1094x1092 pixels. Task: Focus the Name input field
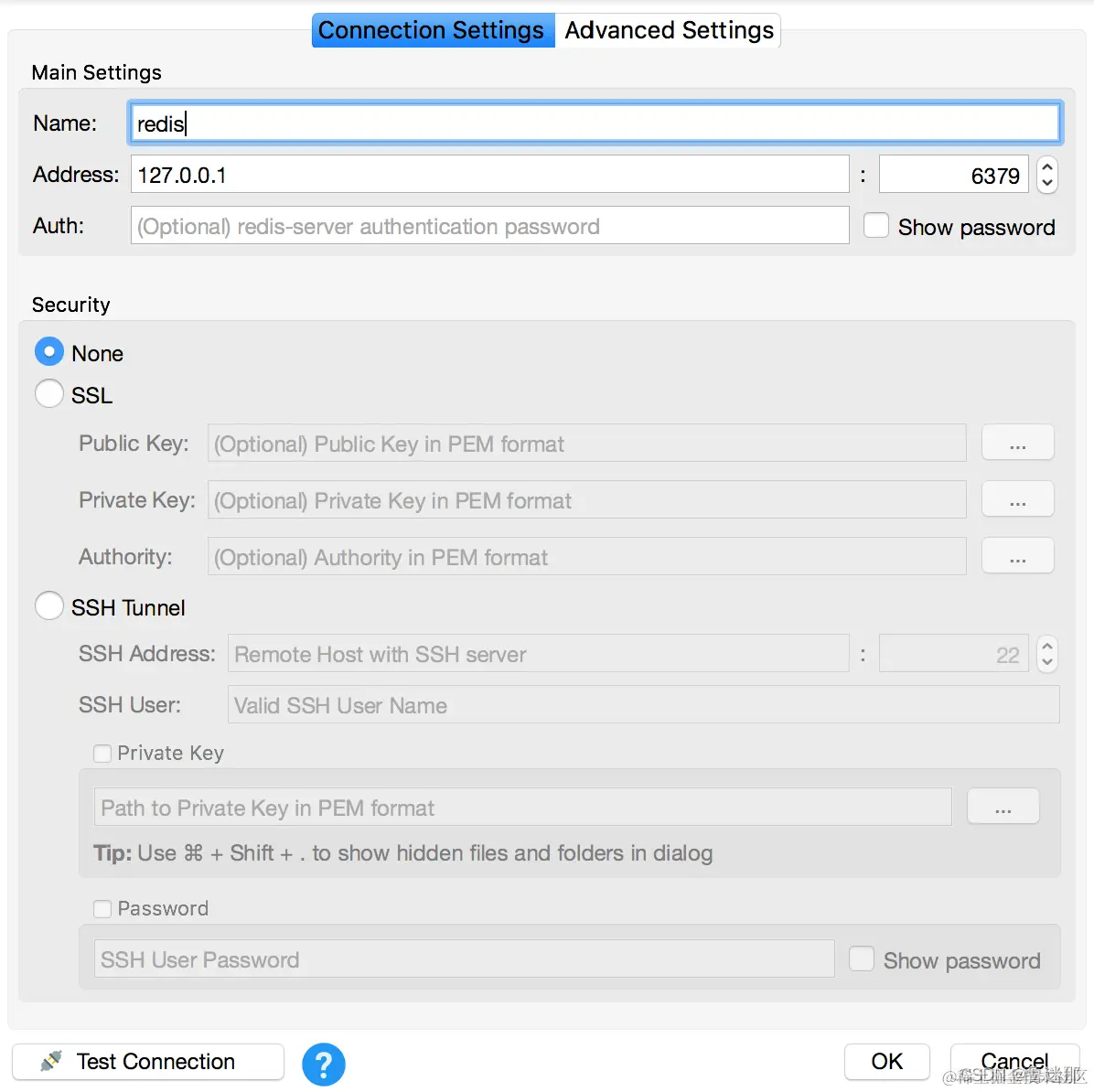595,123
